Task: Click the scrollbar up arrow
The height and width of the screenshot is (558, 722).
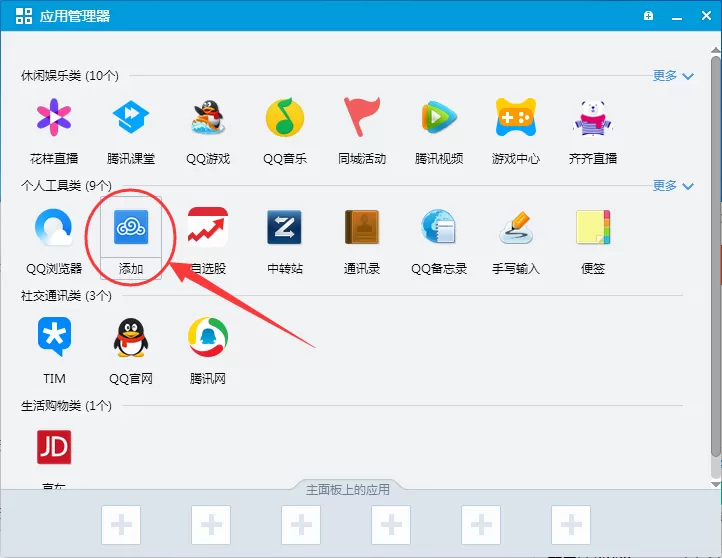Action: (x=716, y=50)
